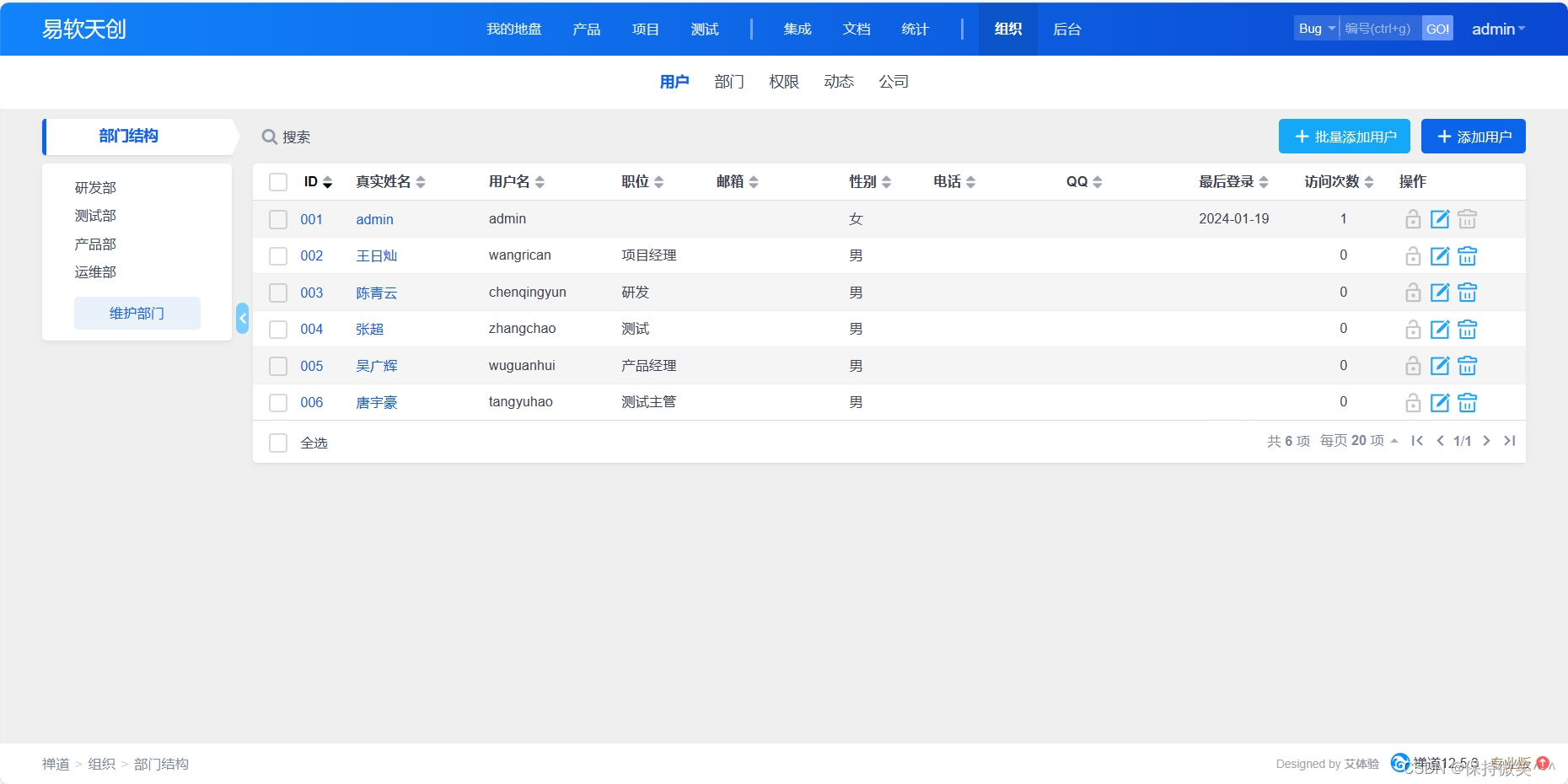Viewport: 1568px width, 784px height.
Task: Open user link 陈青云
Action: click(x=376, y=293)
